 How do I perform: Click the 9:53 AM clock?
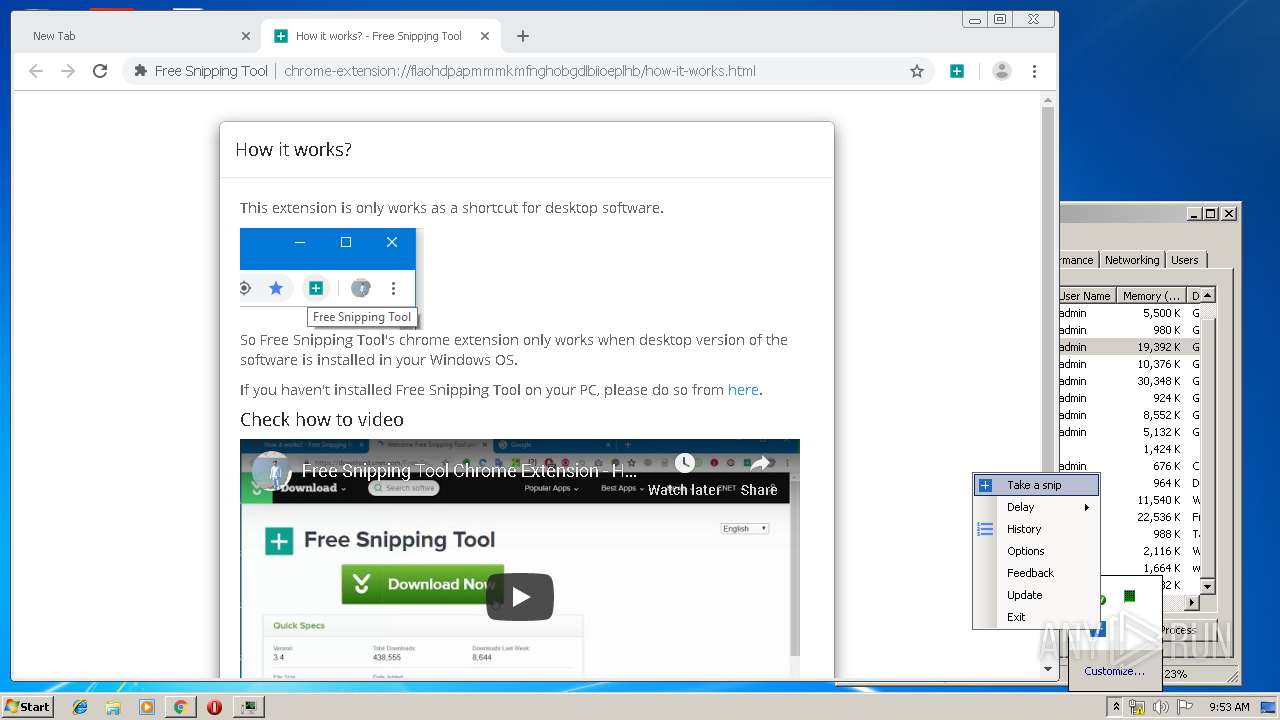tap(1229, 707)
